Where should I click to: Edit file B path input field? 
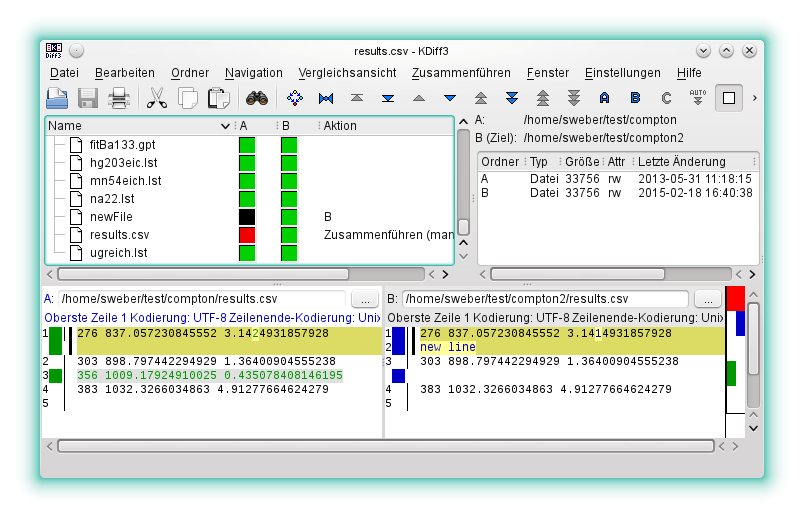point(545,298)
